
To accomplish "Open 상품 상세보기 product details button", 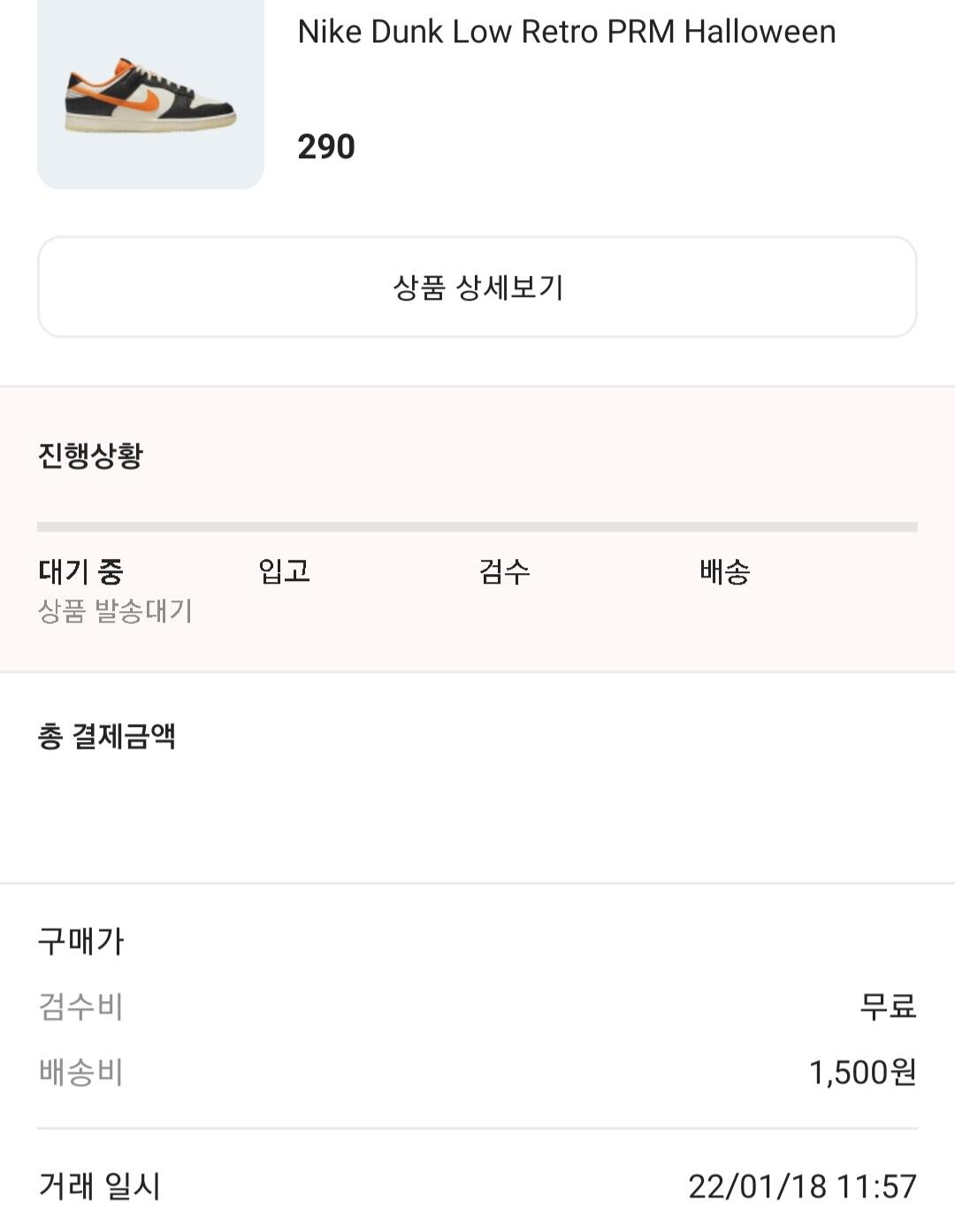I will (477, 287).
